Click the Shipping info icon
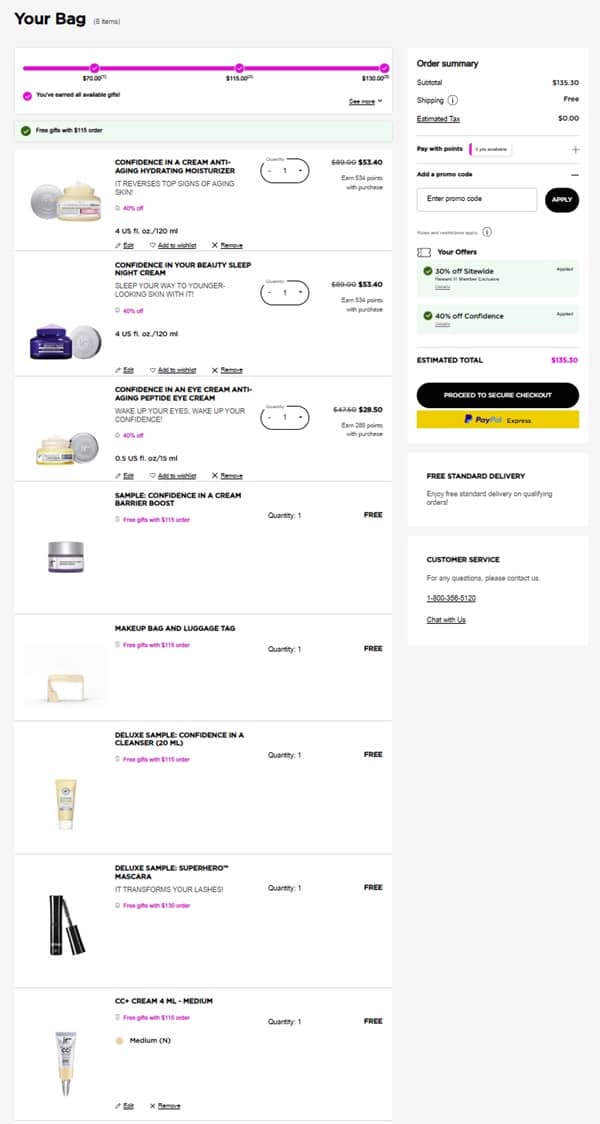The image size is (600, 1124). pos(453,100)
